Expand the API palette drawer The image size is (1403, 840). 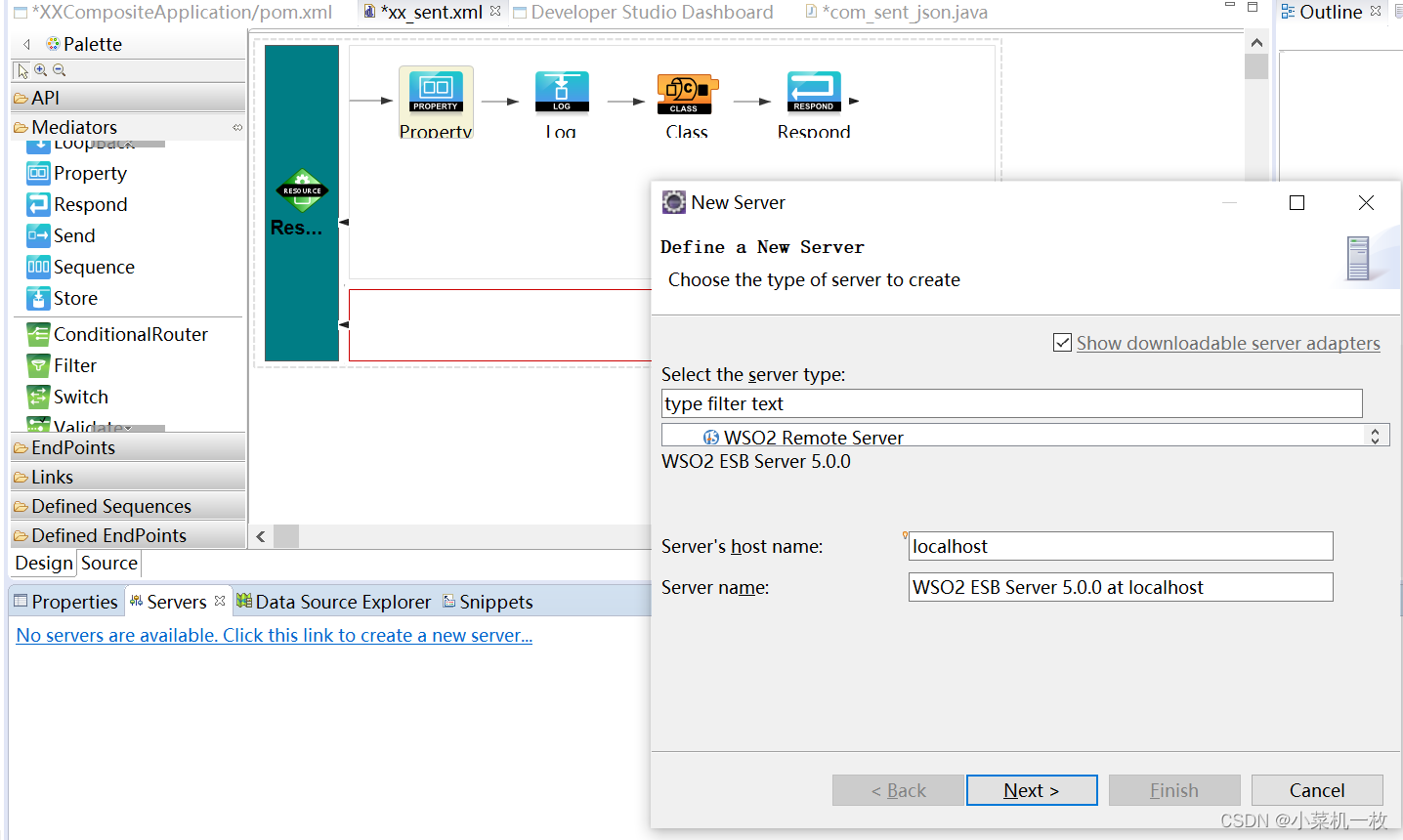pos(128,98)
